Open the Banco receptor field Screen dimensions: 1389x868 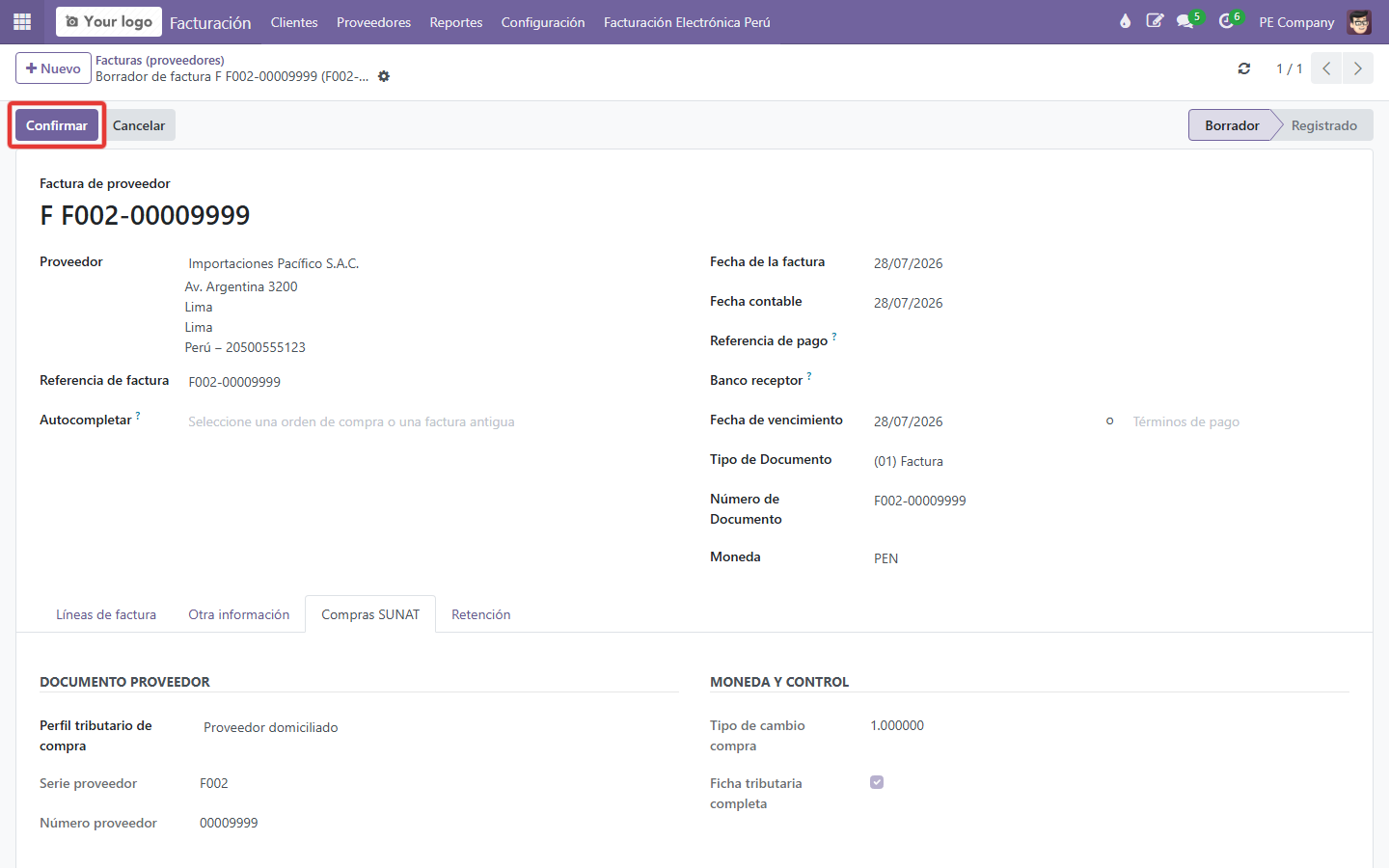(1109, 382)
